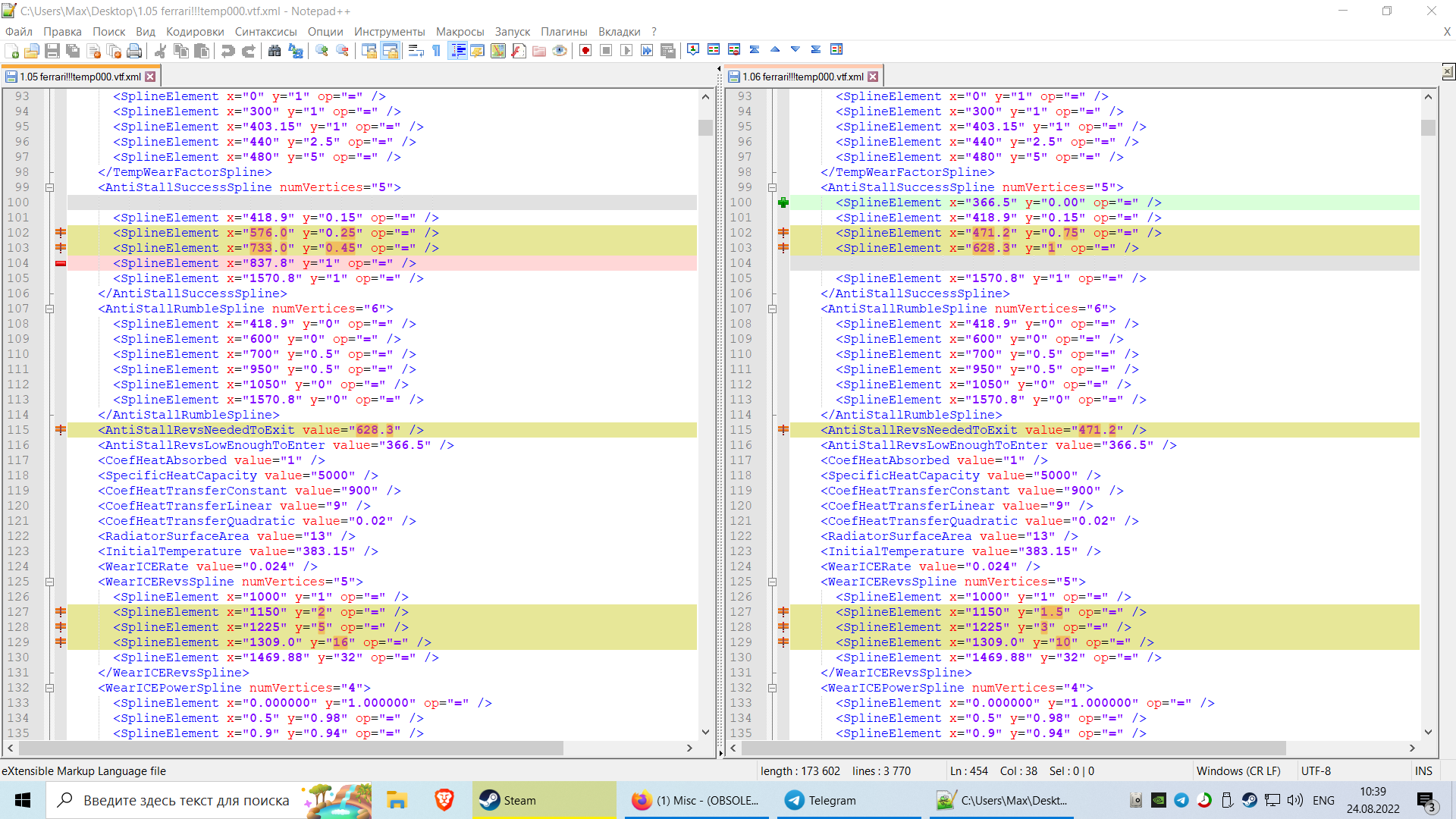Click the Compare files icon
The height and width of the screenshot is (819, 1456).
click(714, 49)
